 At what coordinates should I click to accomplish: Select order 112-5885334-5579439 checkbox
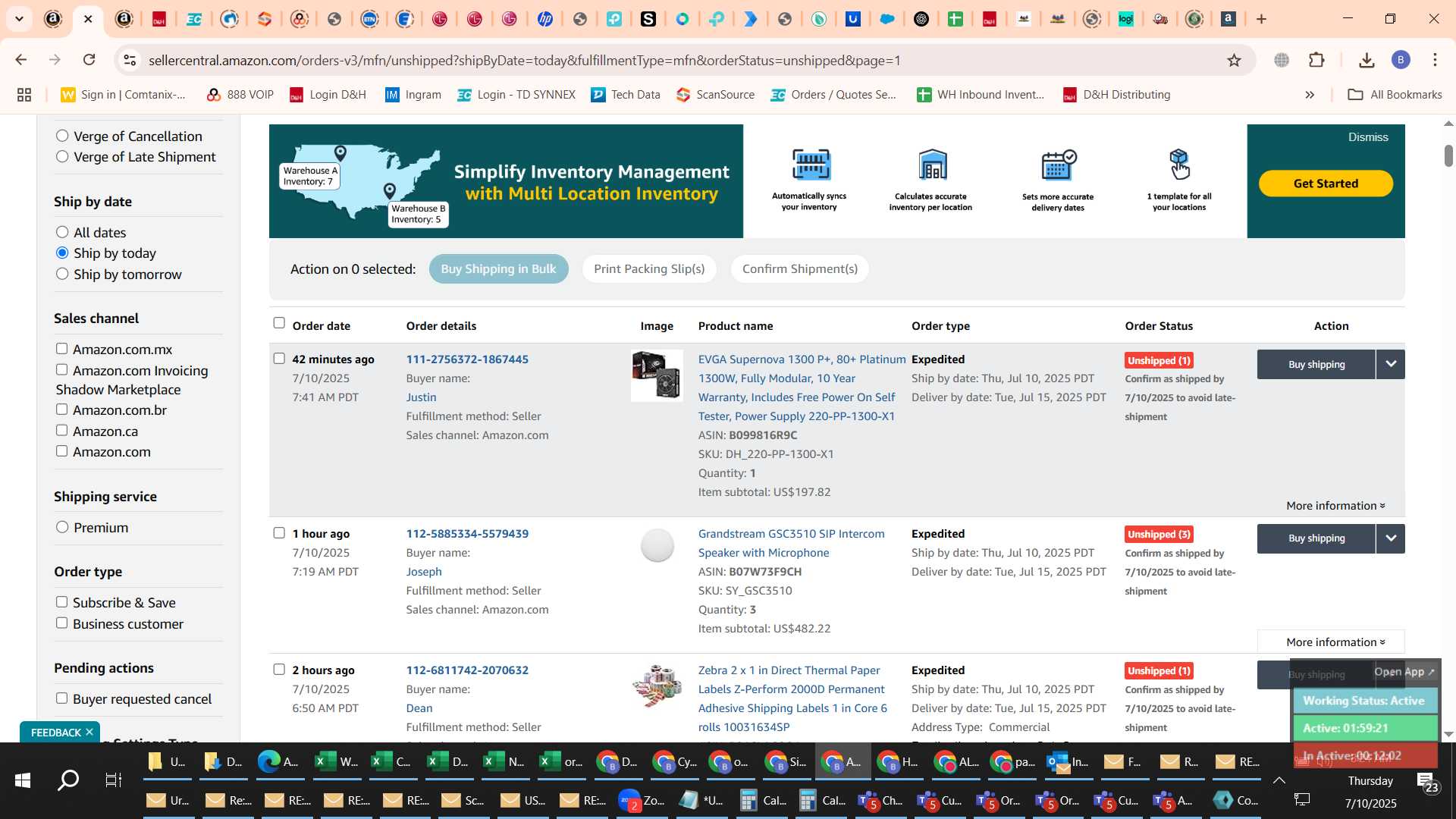[279, 532]
